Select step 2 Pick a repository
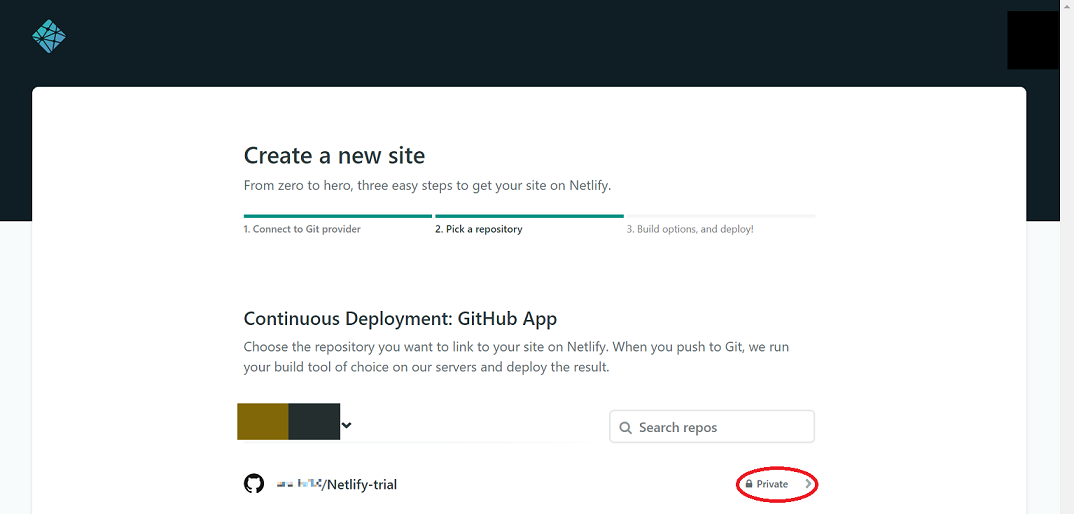Screen dimensions: 1074x514 point(478,229)
